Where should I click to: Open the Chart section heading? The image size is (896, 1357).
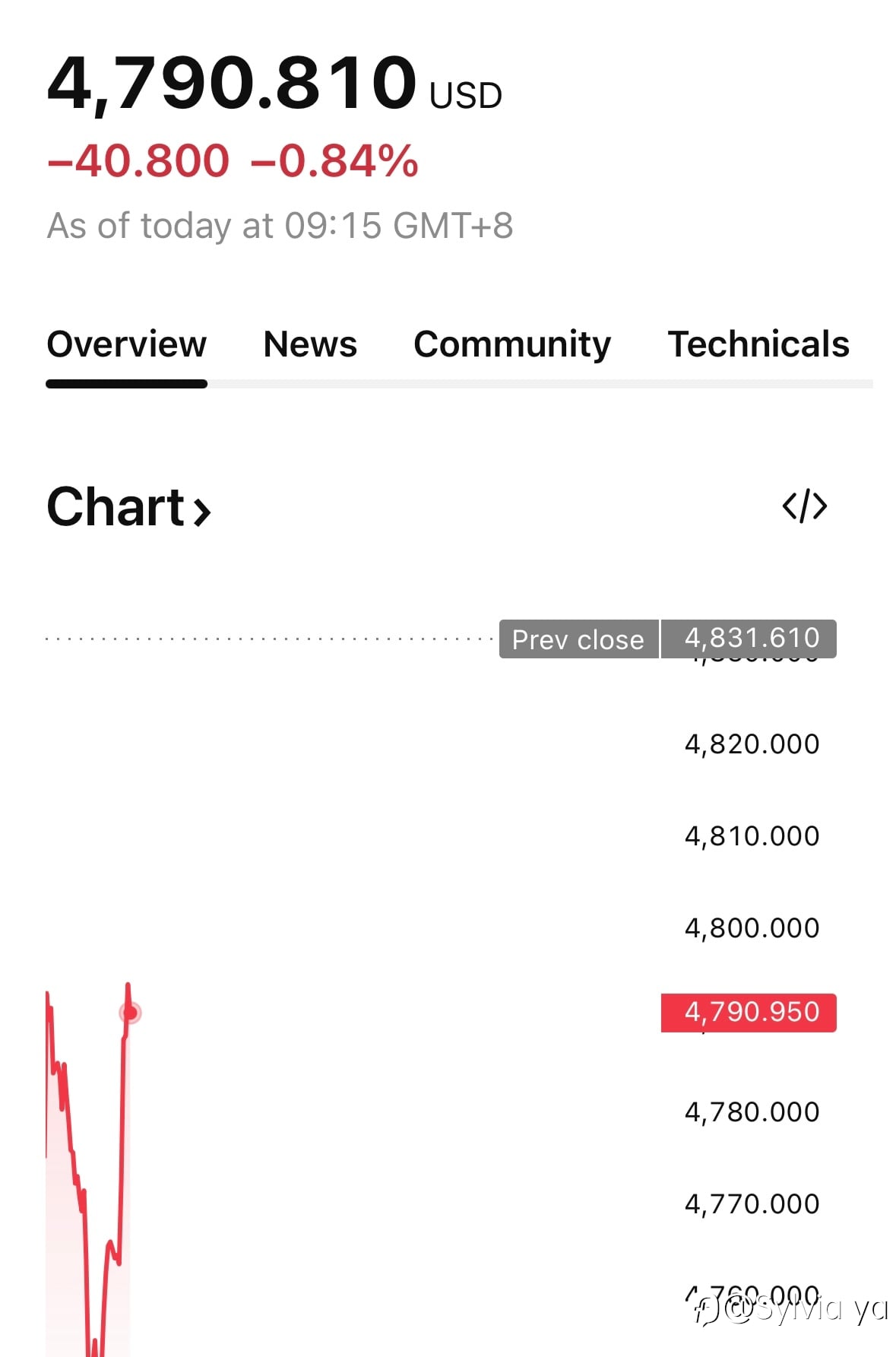[116, 507]
